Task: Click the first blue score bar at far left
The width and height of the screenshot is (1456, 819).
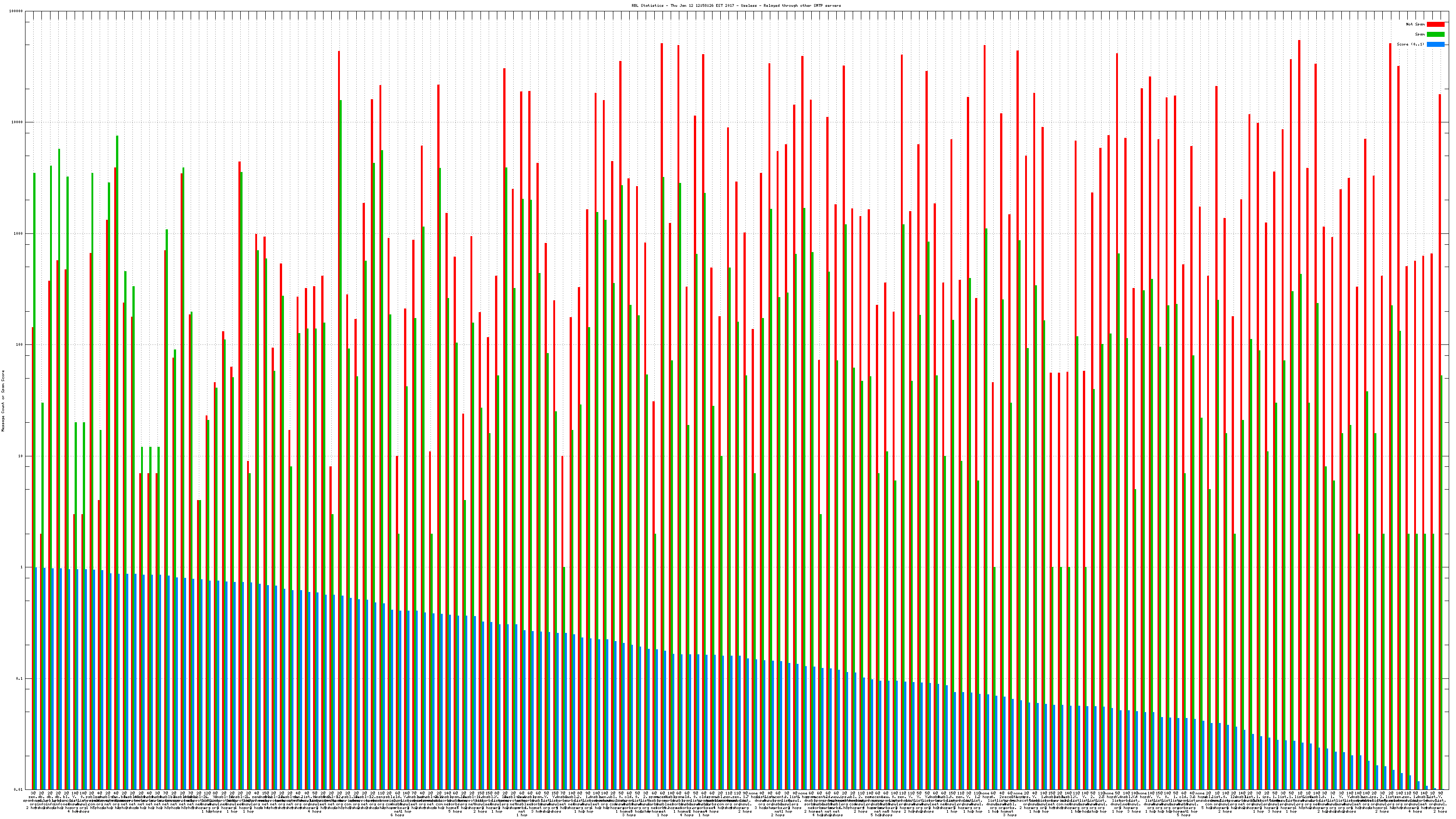Action: coord(36,678)
